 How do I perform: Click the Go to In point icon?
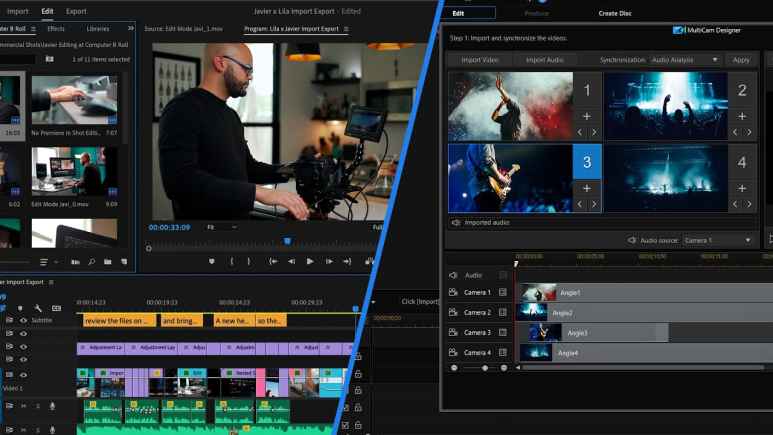[x=272, y=261]
